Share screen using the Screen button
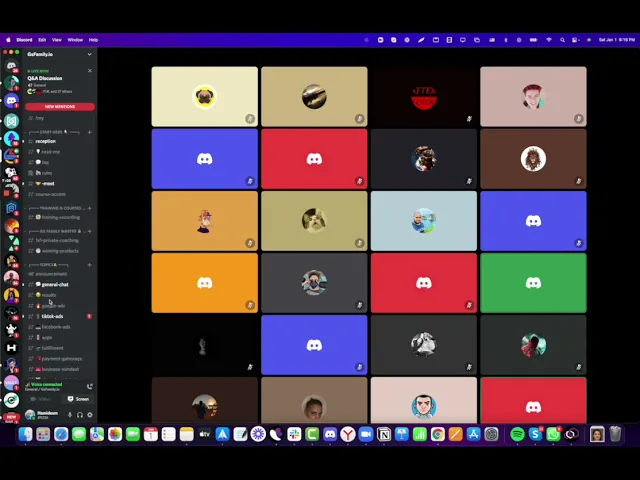The height and width of the screenshot is (480, 640). pyautogui.click(x=78, y=399)
